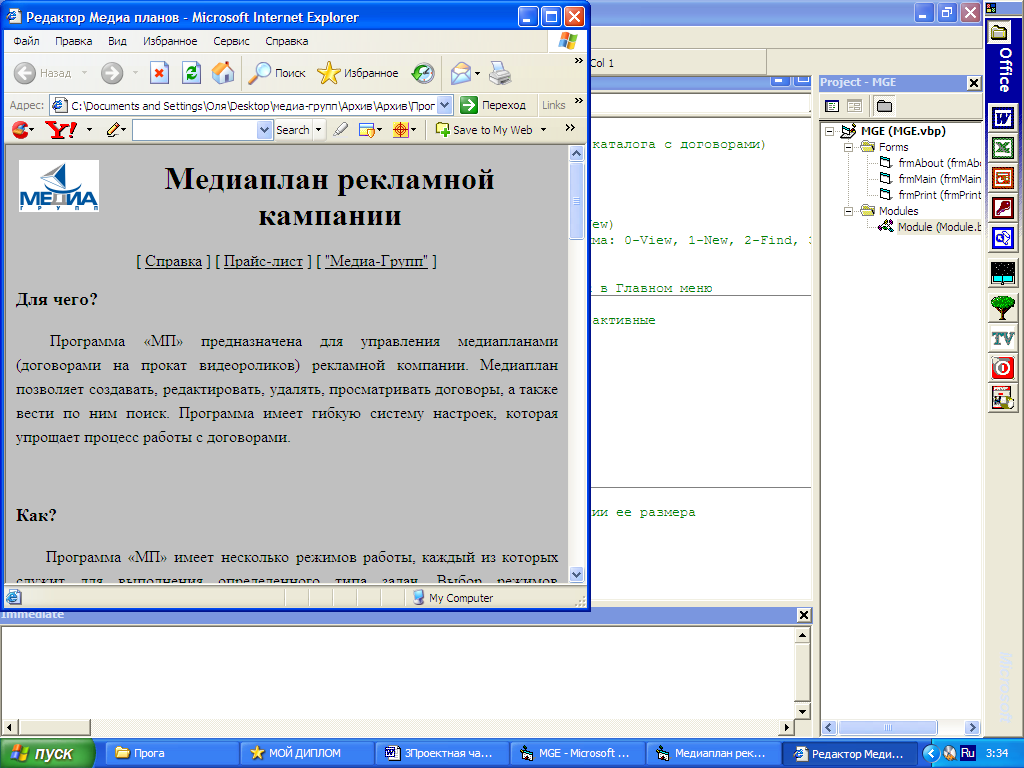Select frmMain in the project tree

[x=930, y=179]
